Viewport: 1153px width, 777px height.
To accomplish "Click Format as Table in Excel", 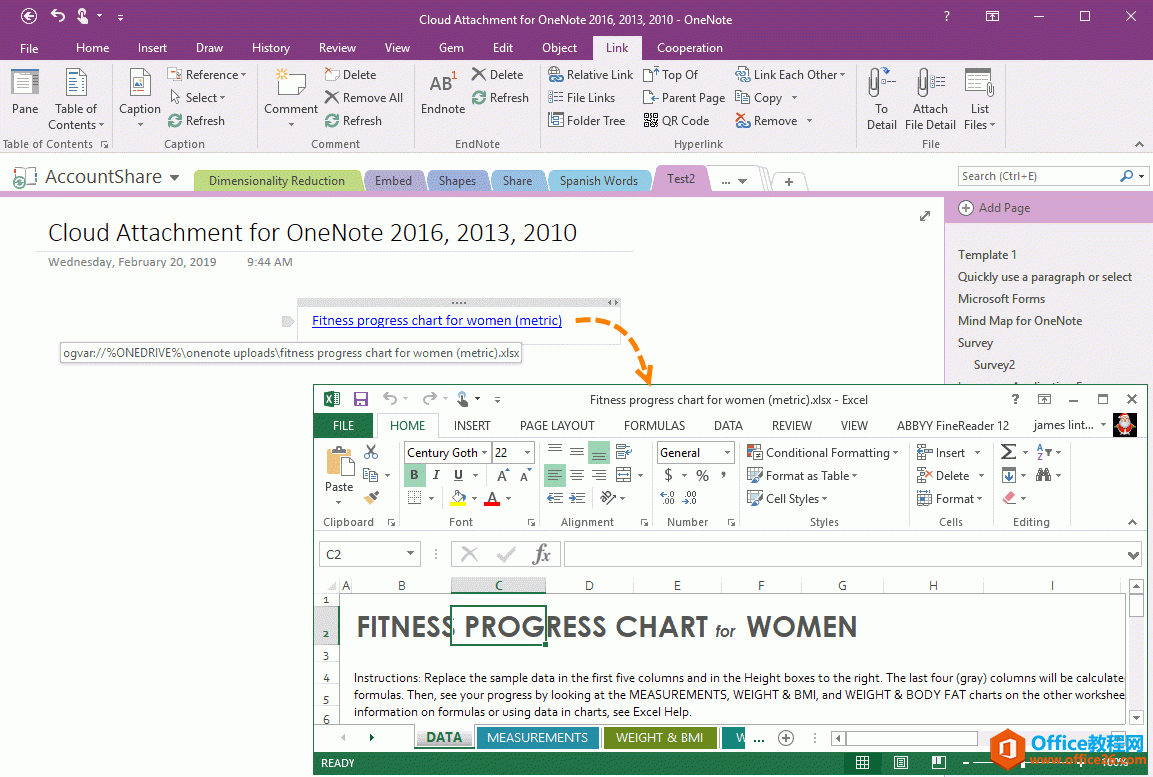I will click(802, 476).
